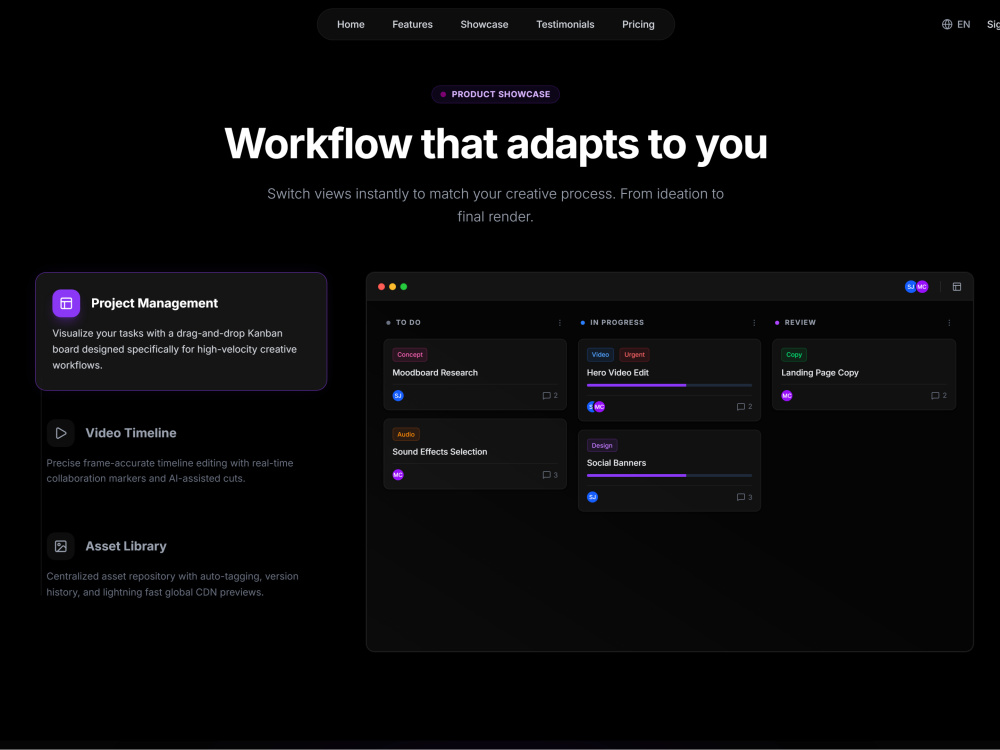
Task: Go to Features in the navigation bar
Action: [412, 24]
